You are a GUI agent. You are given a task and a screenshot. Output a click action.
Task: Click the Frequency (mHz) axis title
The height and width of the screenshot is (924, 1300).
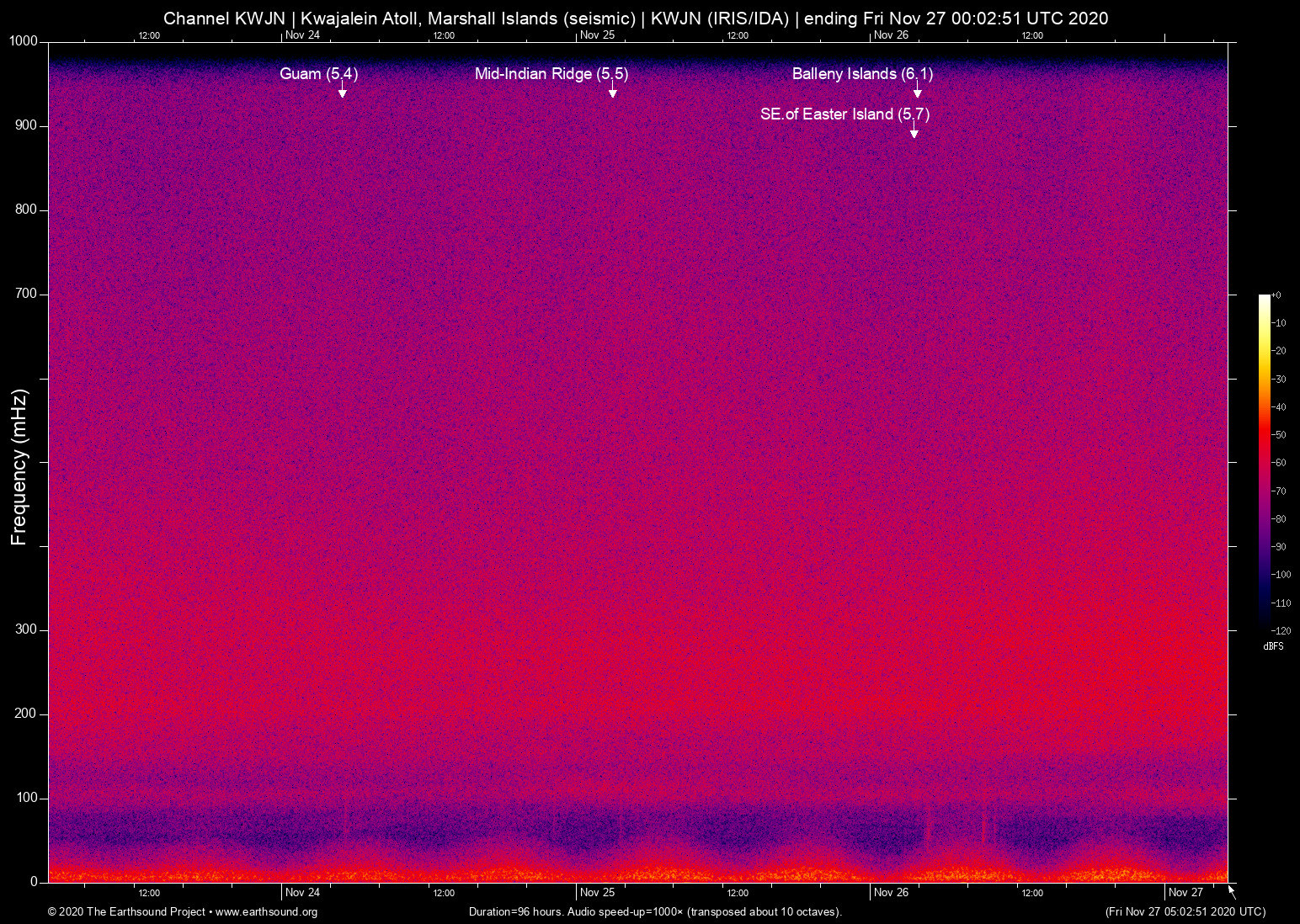(x=19, y=467)
